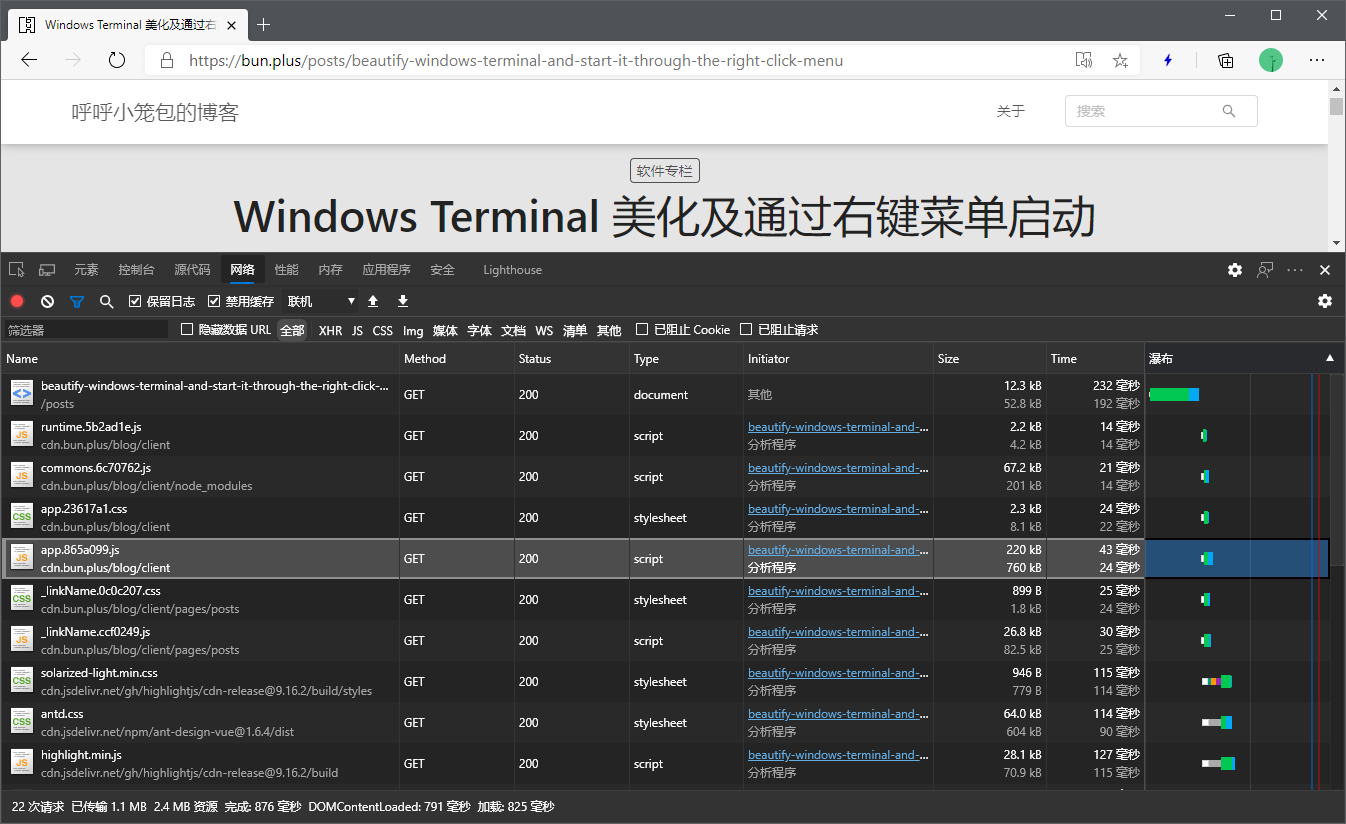Switch to the Lighthouse tab
The image size is (1346, 824).
512,270
